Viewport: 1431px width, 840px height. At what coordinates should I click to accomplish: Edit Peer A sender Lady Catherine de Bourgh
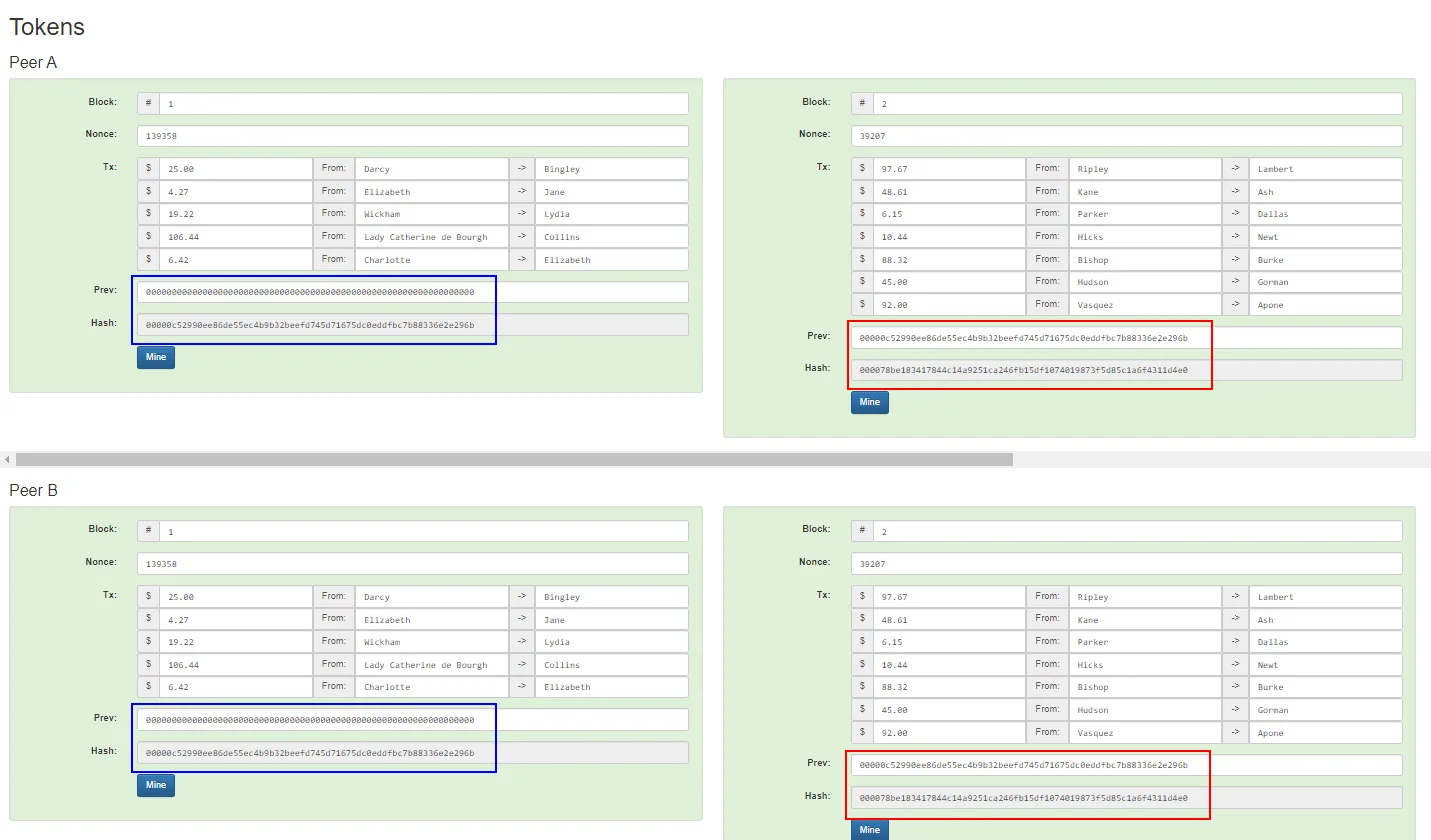click(x=432, y=237)
